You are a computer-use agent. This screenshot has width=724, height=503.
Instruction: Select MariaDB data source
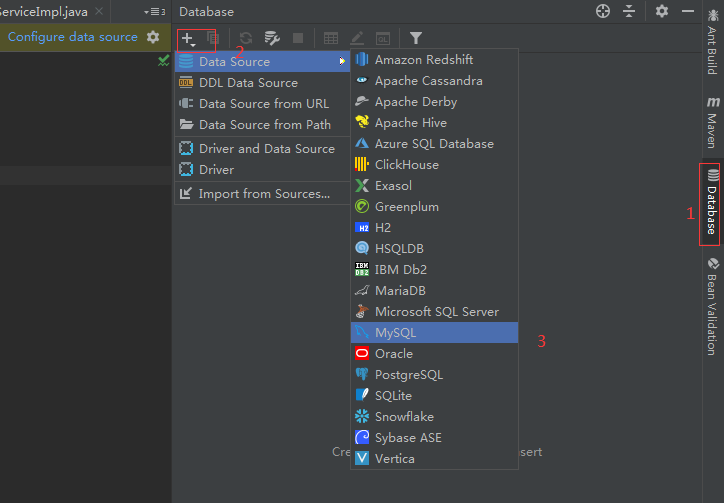tap(434, 291)
